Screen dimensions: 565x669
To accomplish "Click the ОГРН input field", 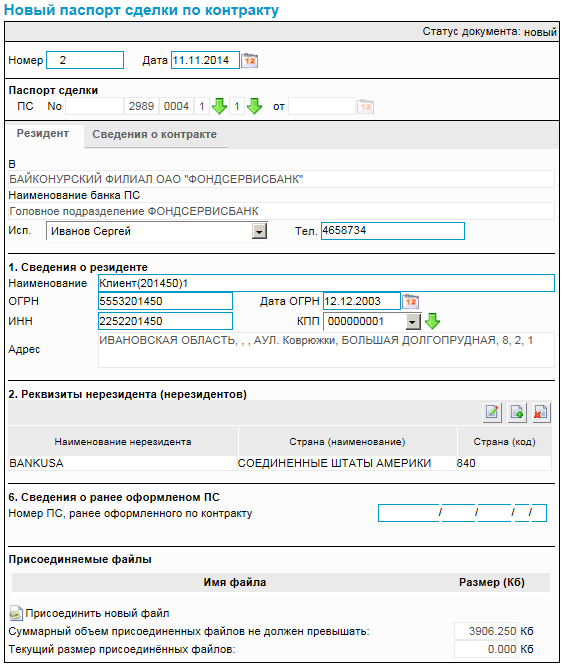I will pyautogui.click(x=165, y=301).
